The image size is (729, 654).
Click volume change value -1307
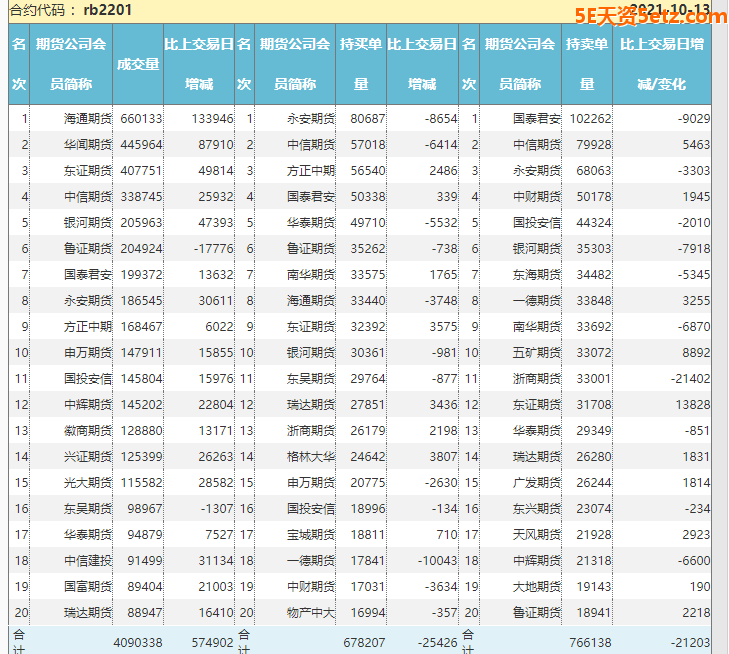[x=217, y=509]
